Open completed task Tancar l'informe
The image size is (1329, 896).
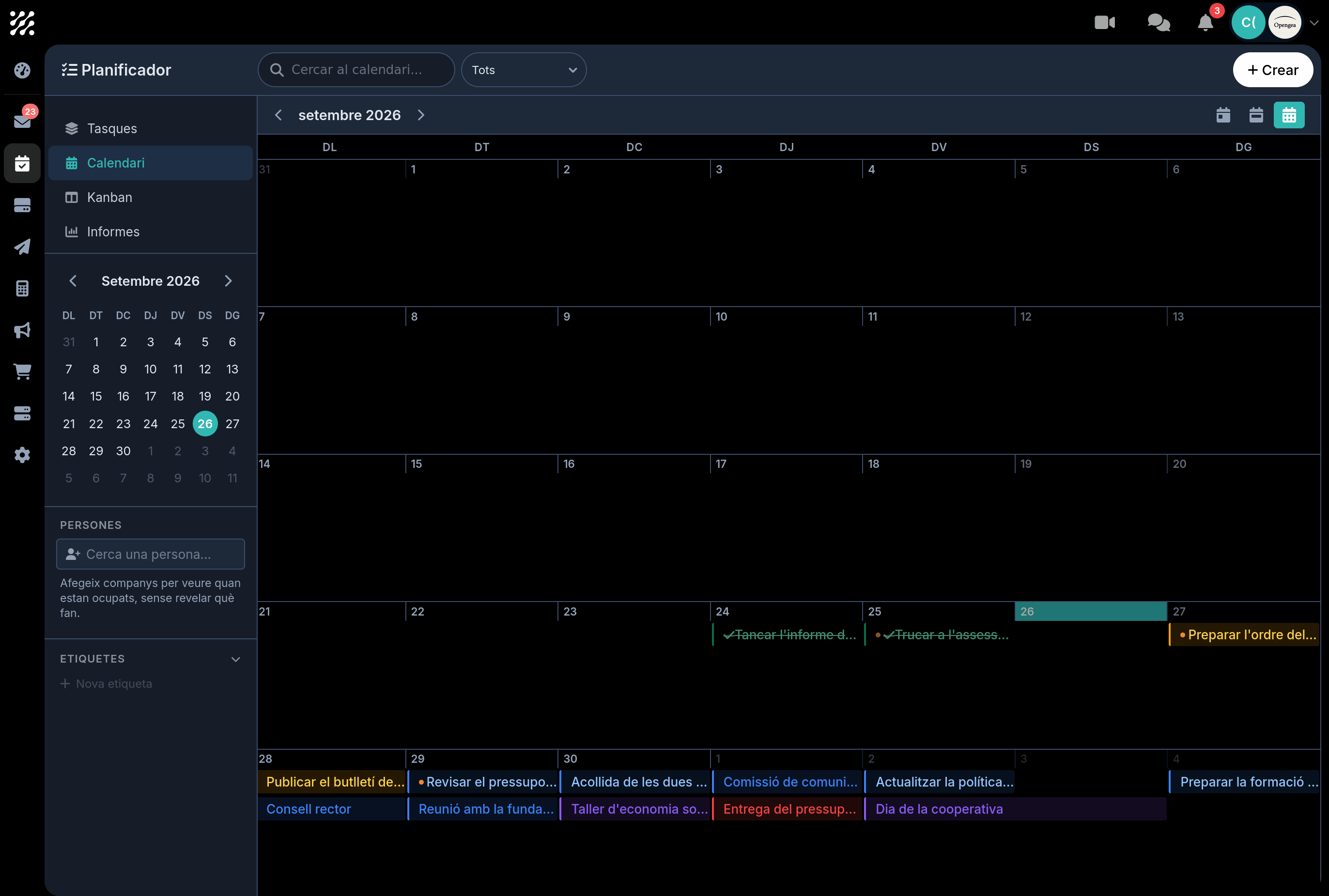coord(787,635)
